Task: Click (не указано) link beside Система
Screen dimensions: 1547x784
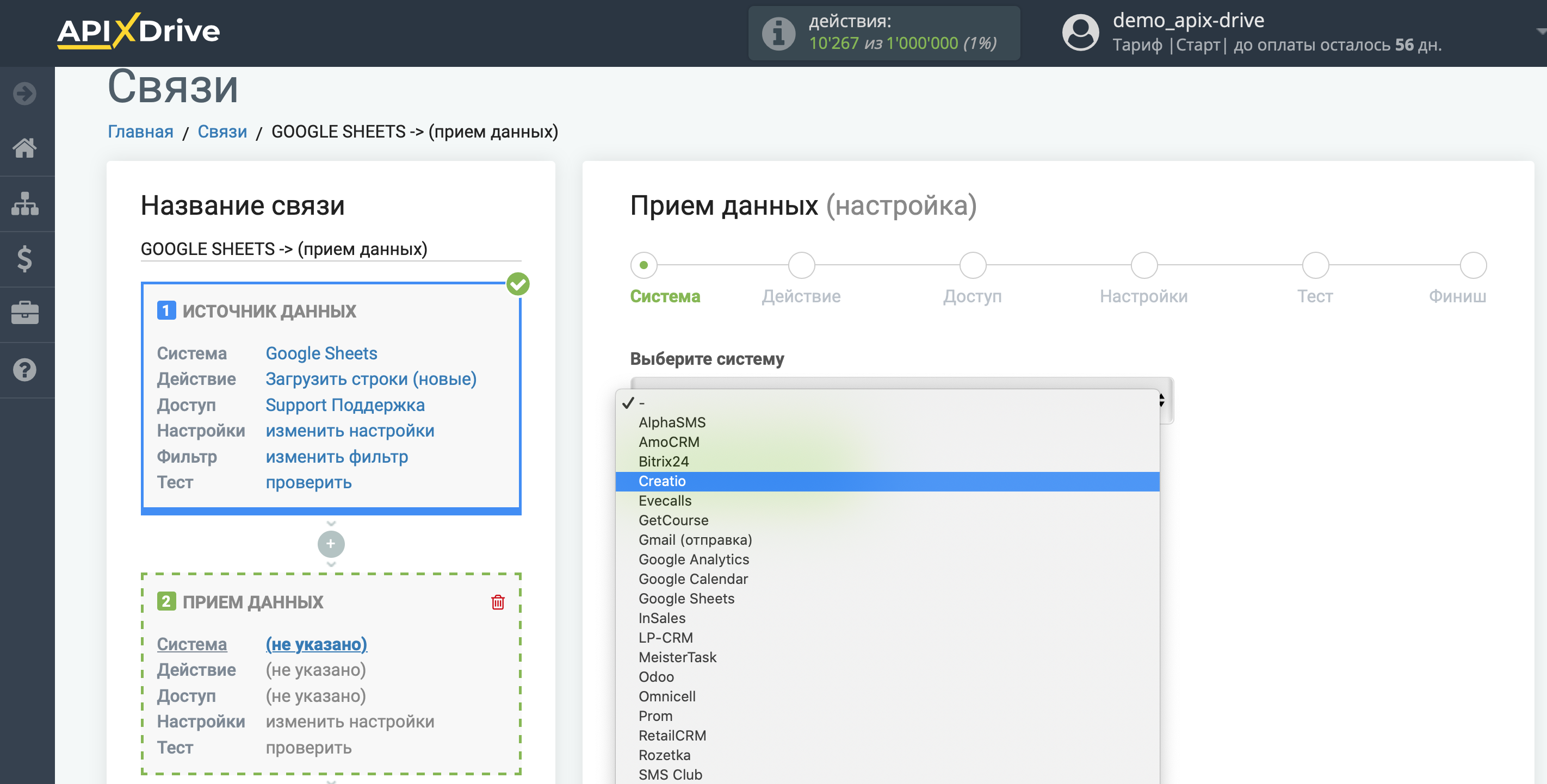Action: [x=316, y=644]
